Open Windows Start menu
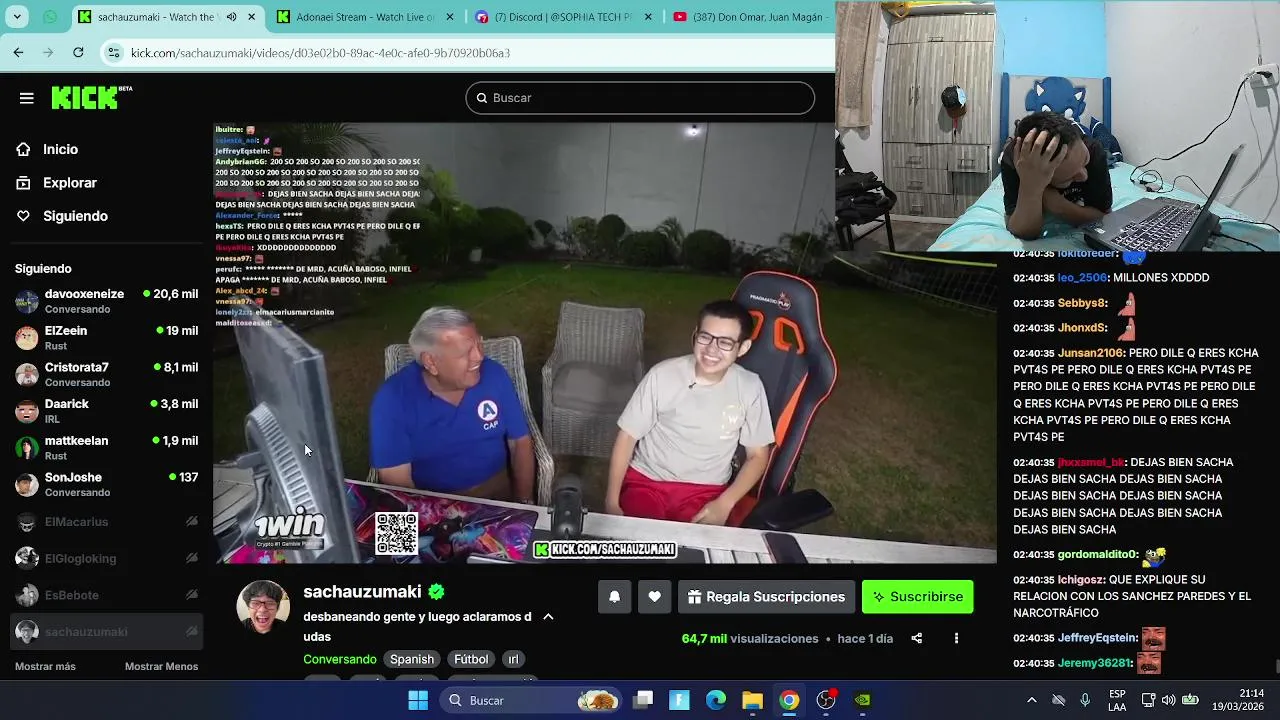 [418, 700]
